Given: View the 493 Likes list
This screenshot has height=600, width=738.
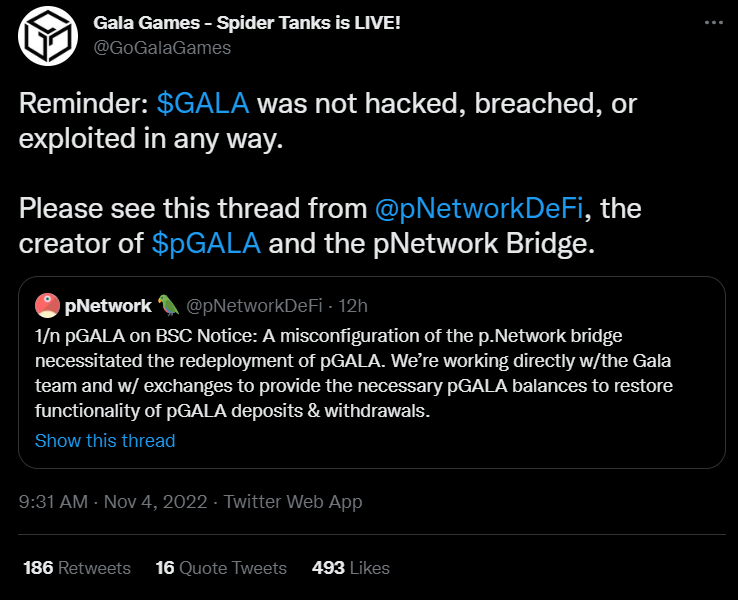Looking at the screenshot, I should point(350,568).
